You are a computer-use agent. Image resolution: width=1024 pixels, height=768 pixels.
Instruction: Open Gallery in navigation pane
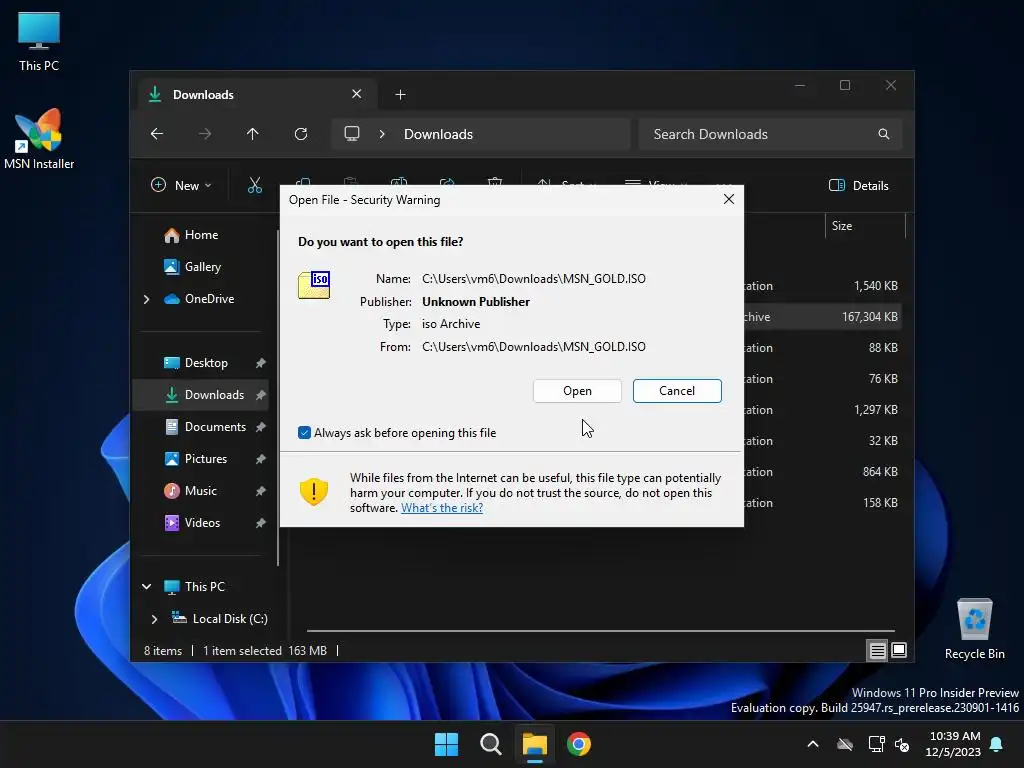tap(192, 266)
